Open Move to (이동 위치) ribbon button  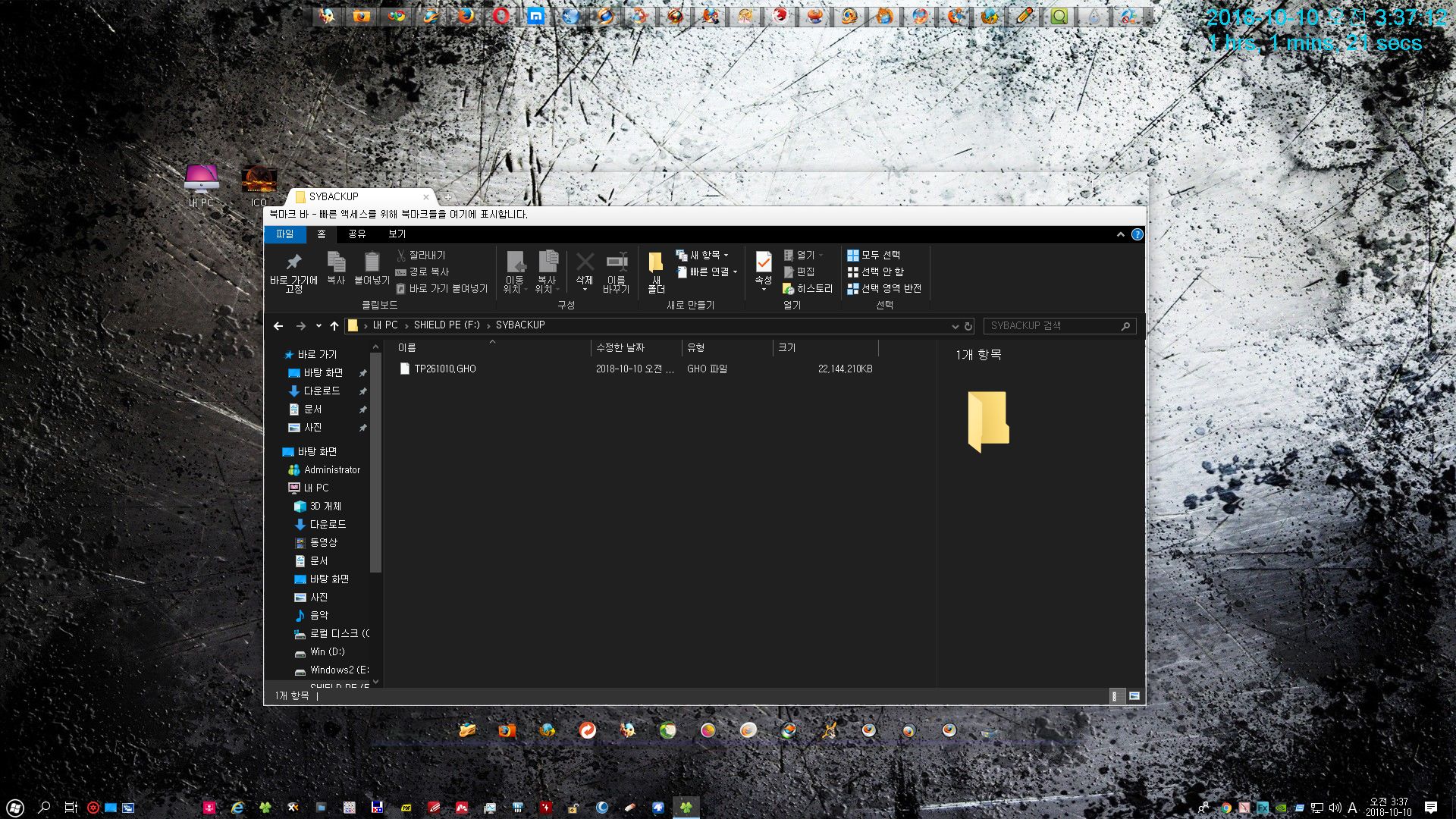coord(515,271)
